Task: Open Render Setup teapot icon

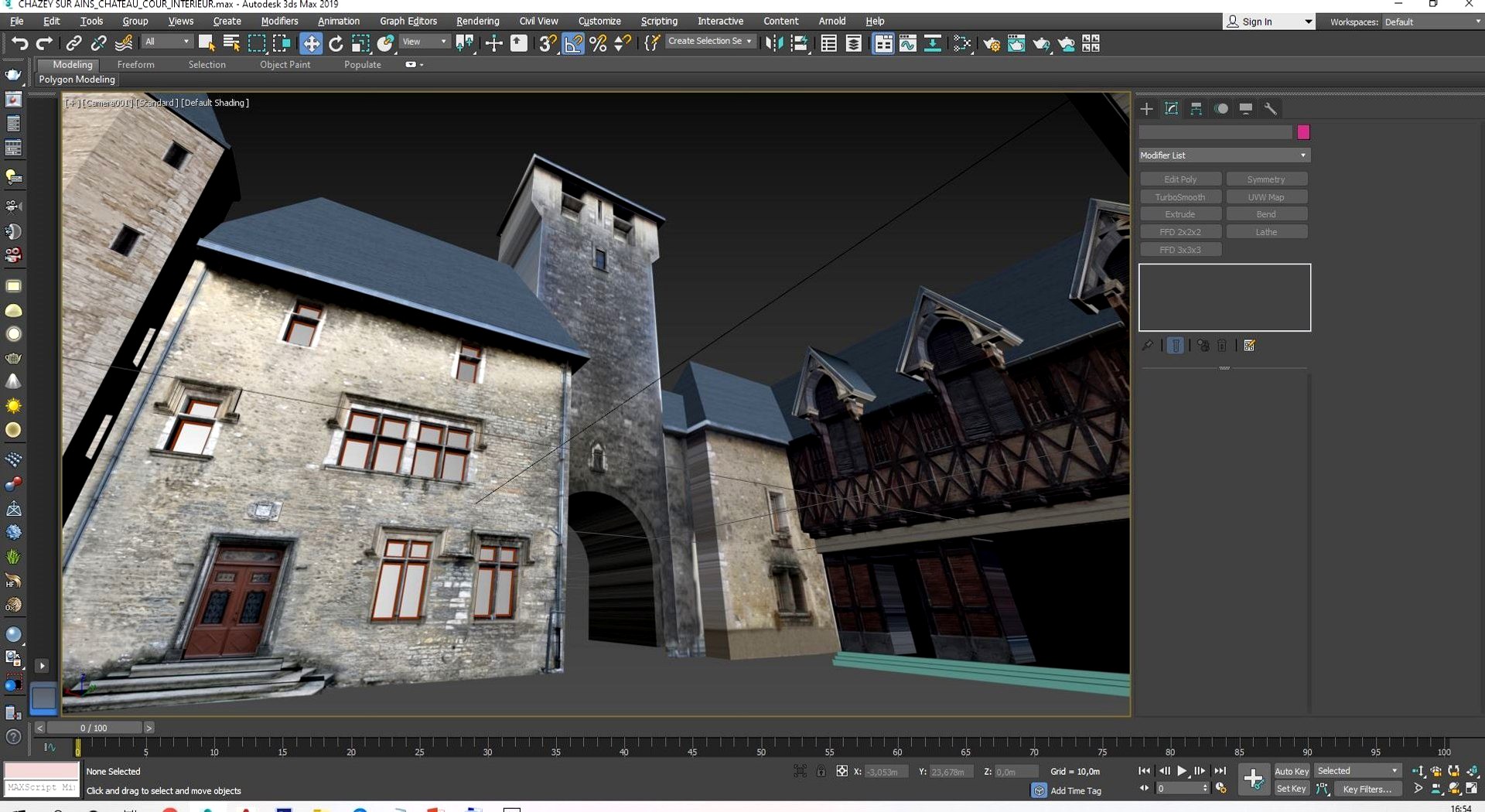Action: coord(991,43)
